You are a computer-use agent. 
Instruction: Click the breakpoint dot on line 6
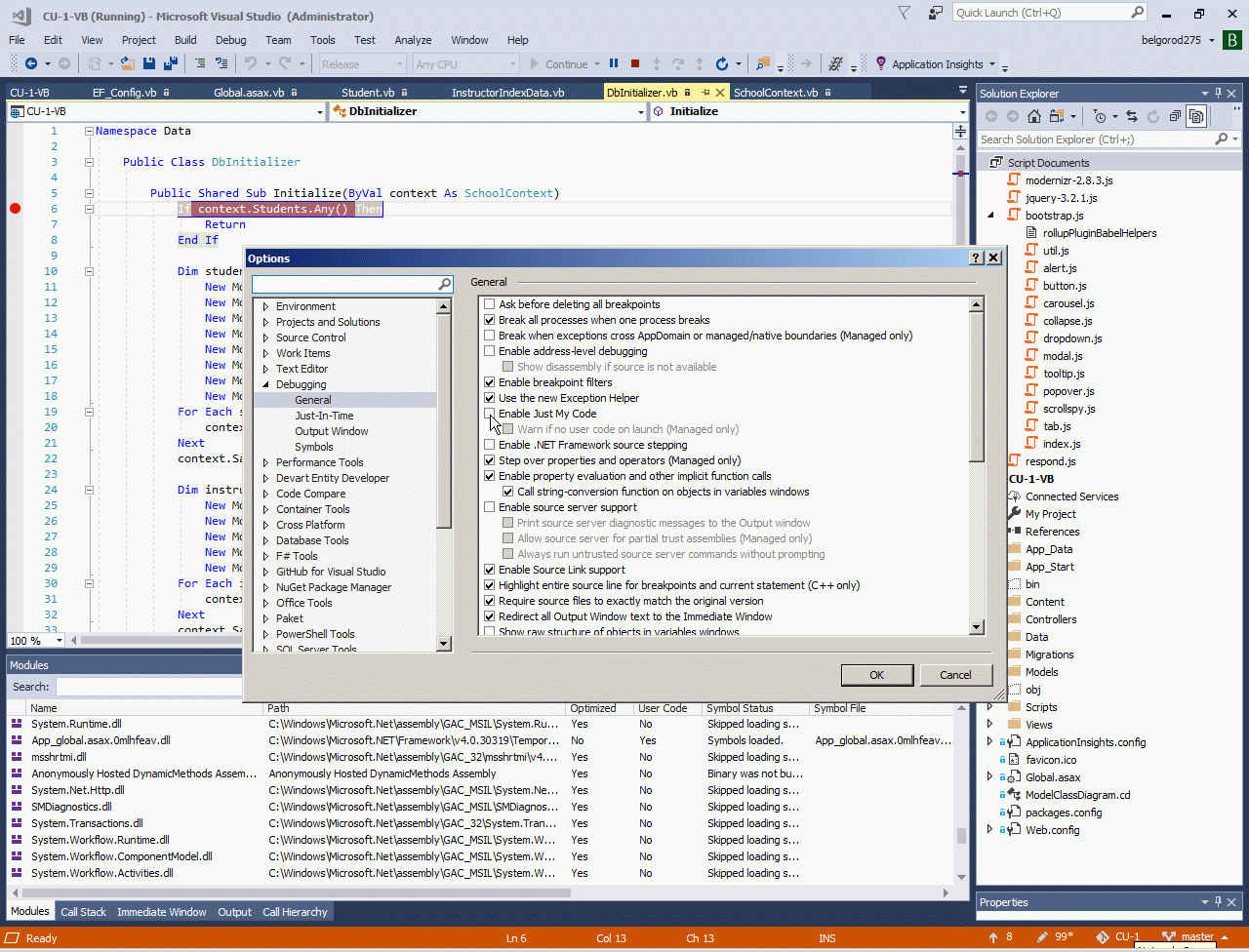pyautogui.click(x=15, y=209)
